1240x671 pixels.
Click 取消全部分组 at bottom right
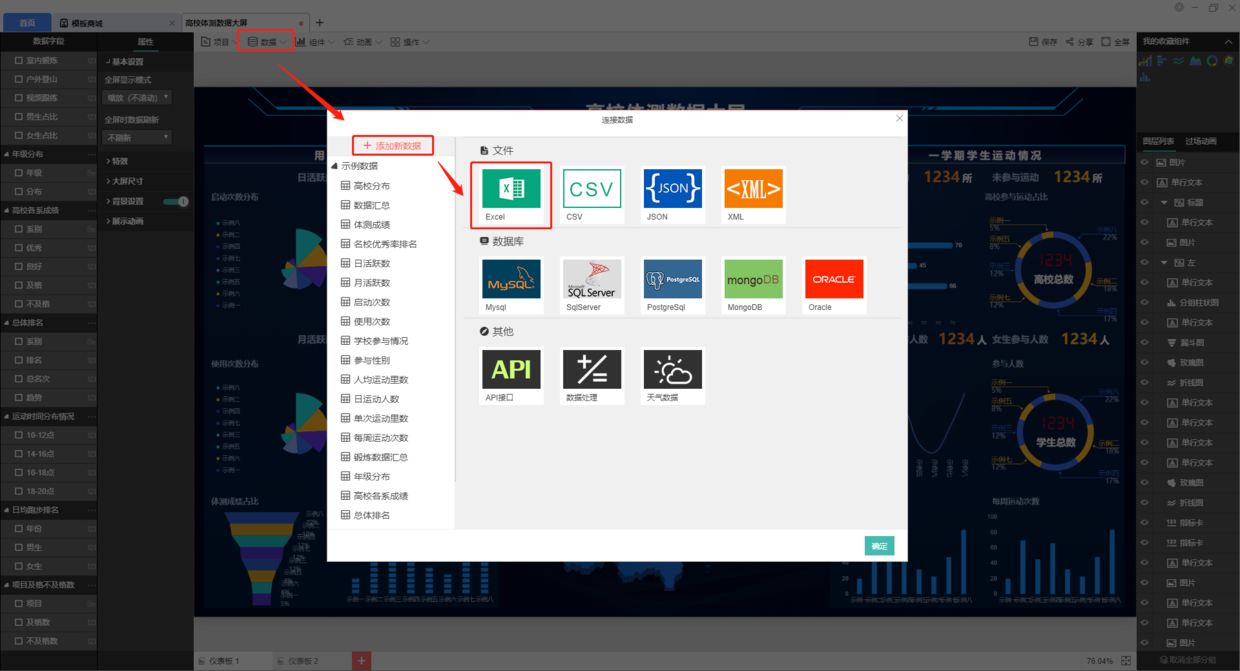point(1190,661)
